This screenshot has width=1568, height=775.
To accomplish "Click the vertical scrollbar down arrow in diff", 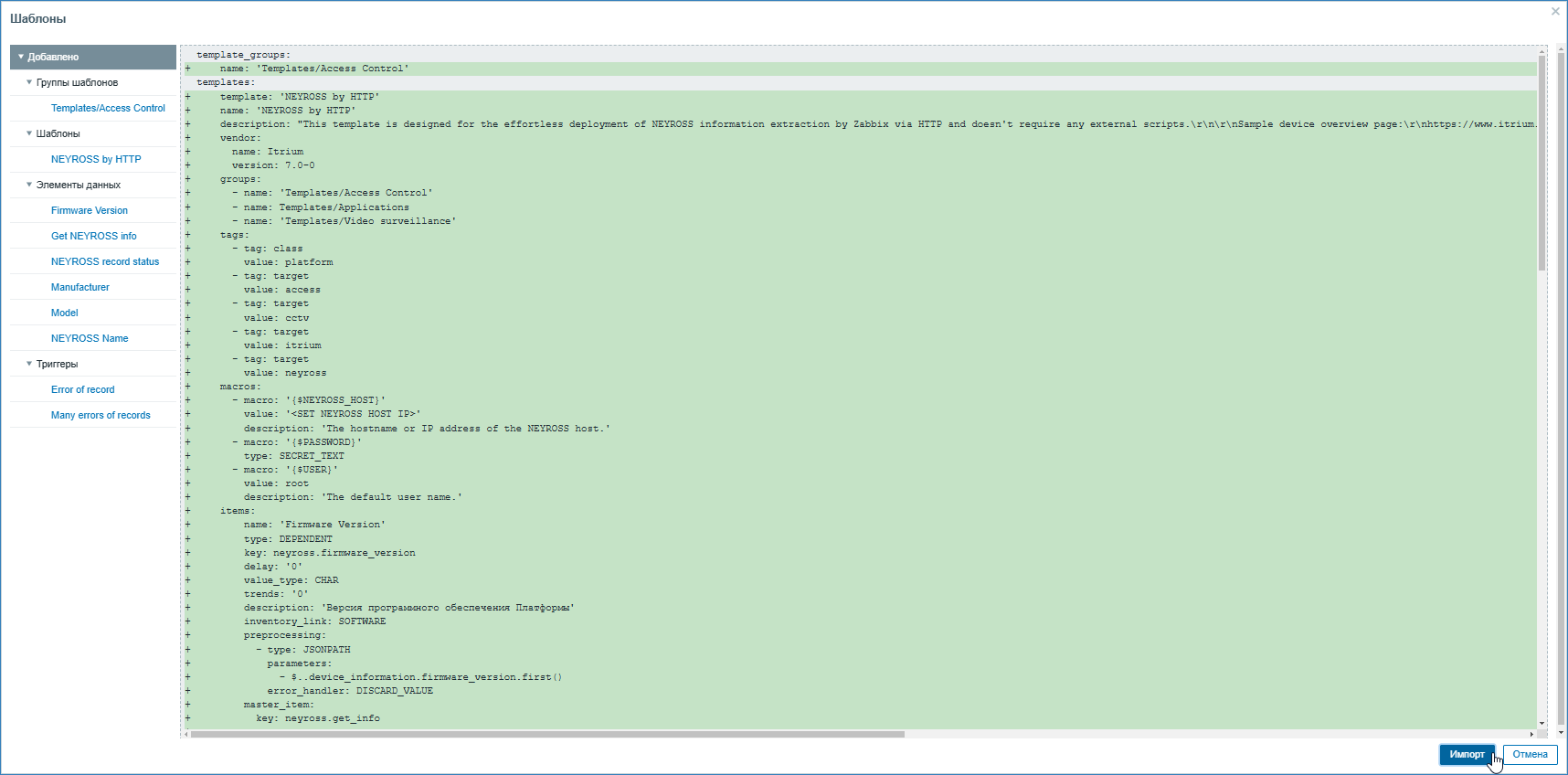I will click(1542, 723).
